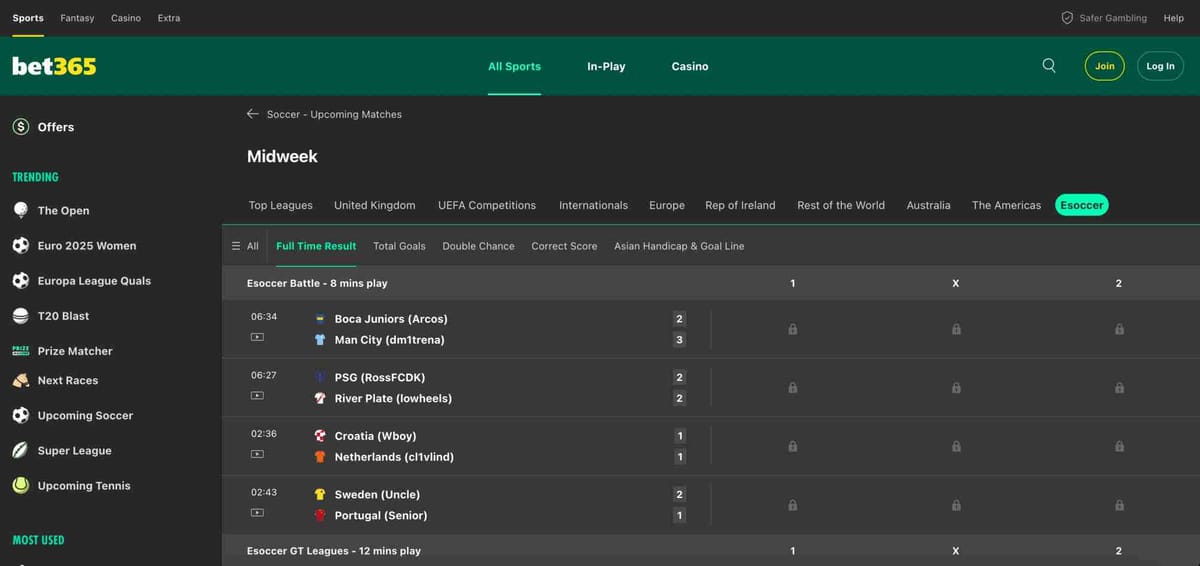Switch to Double Chance market

click(x=478, y=246)
